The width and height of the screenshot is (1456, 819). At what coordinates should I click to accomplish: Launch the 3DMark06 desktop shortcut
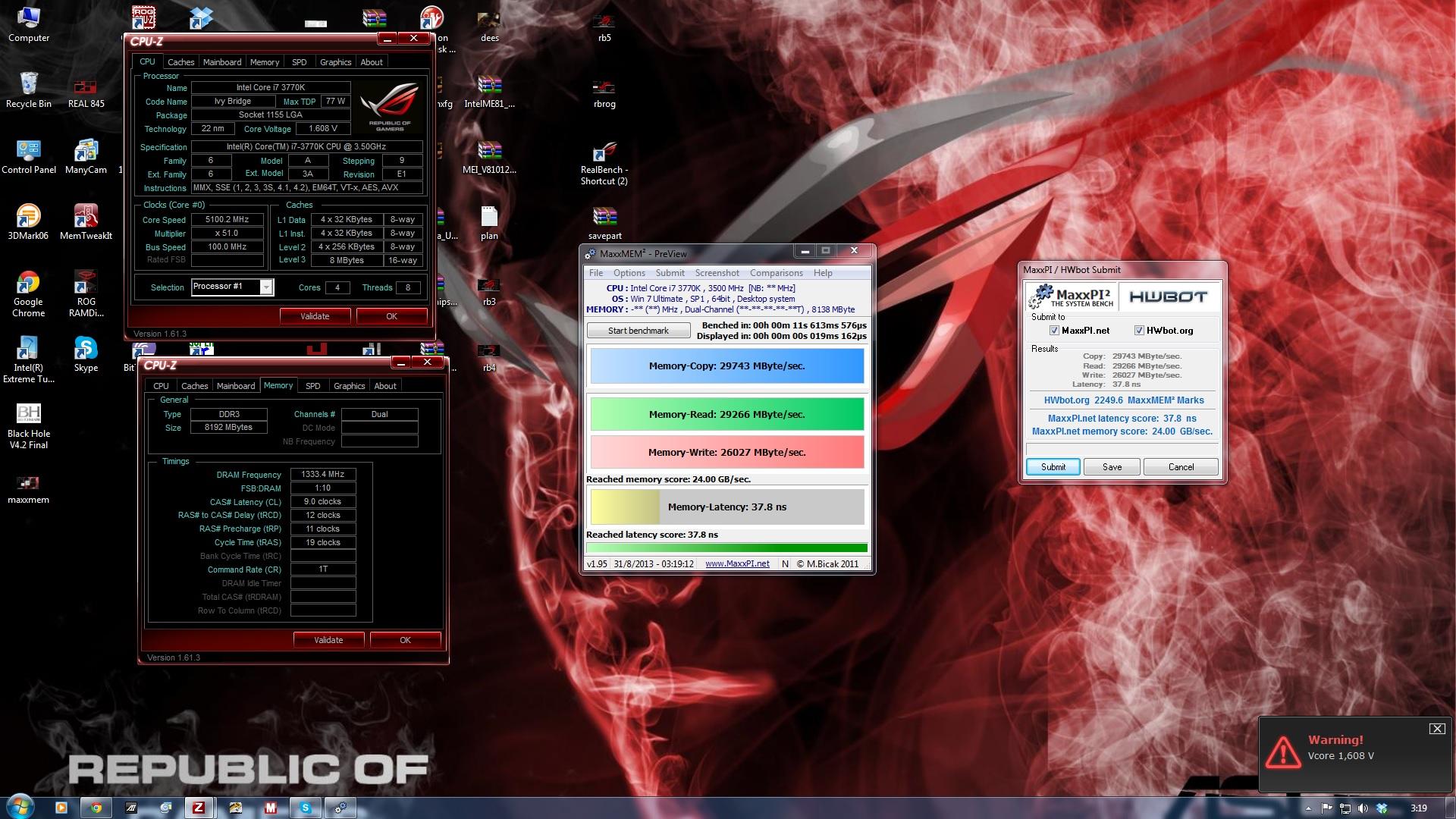[28, 222]
